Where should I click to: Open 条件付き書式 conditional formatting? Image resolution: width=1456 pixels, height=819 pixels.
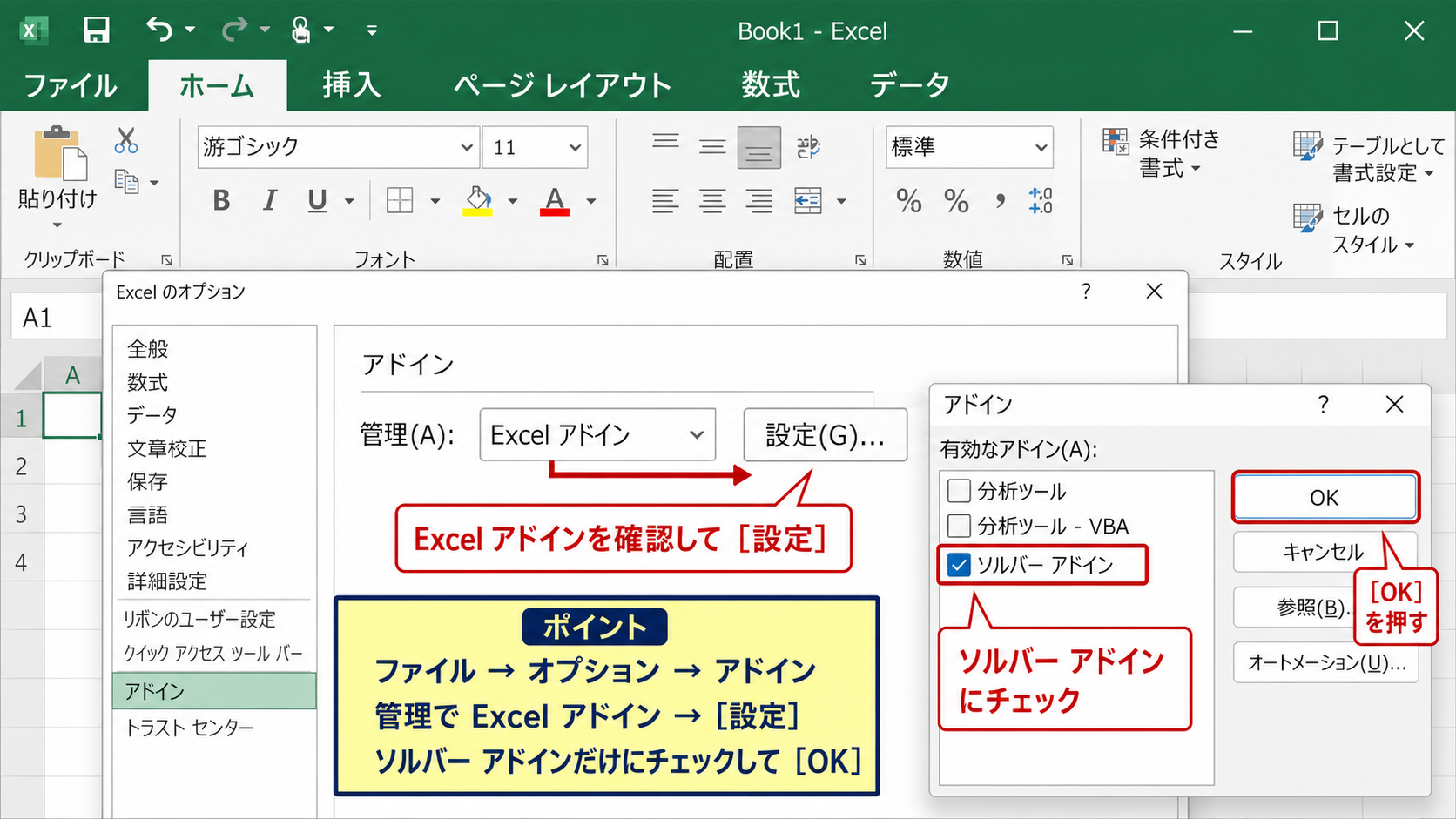1162,153
